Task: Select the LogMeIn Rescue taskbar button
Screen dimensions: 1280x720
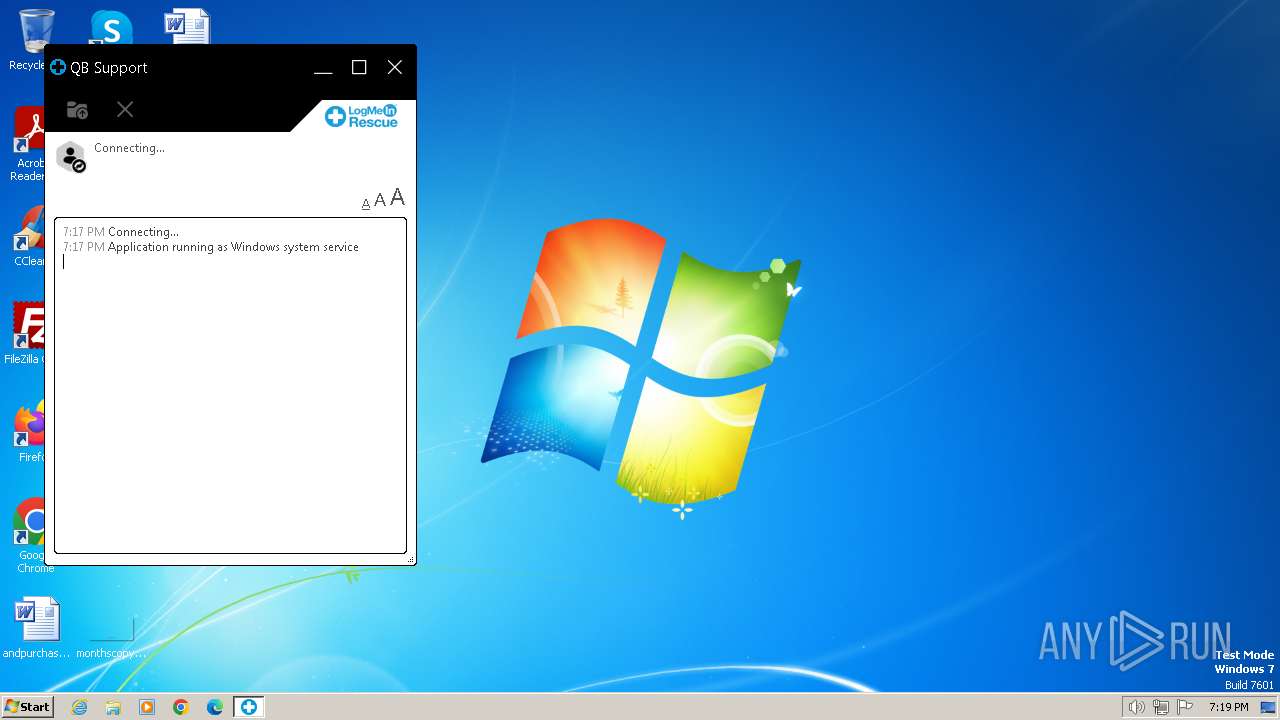Action: 248,707
